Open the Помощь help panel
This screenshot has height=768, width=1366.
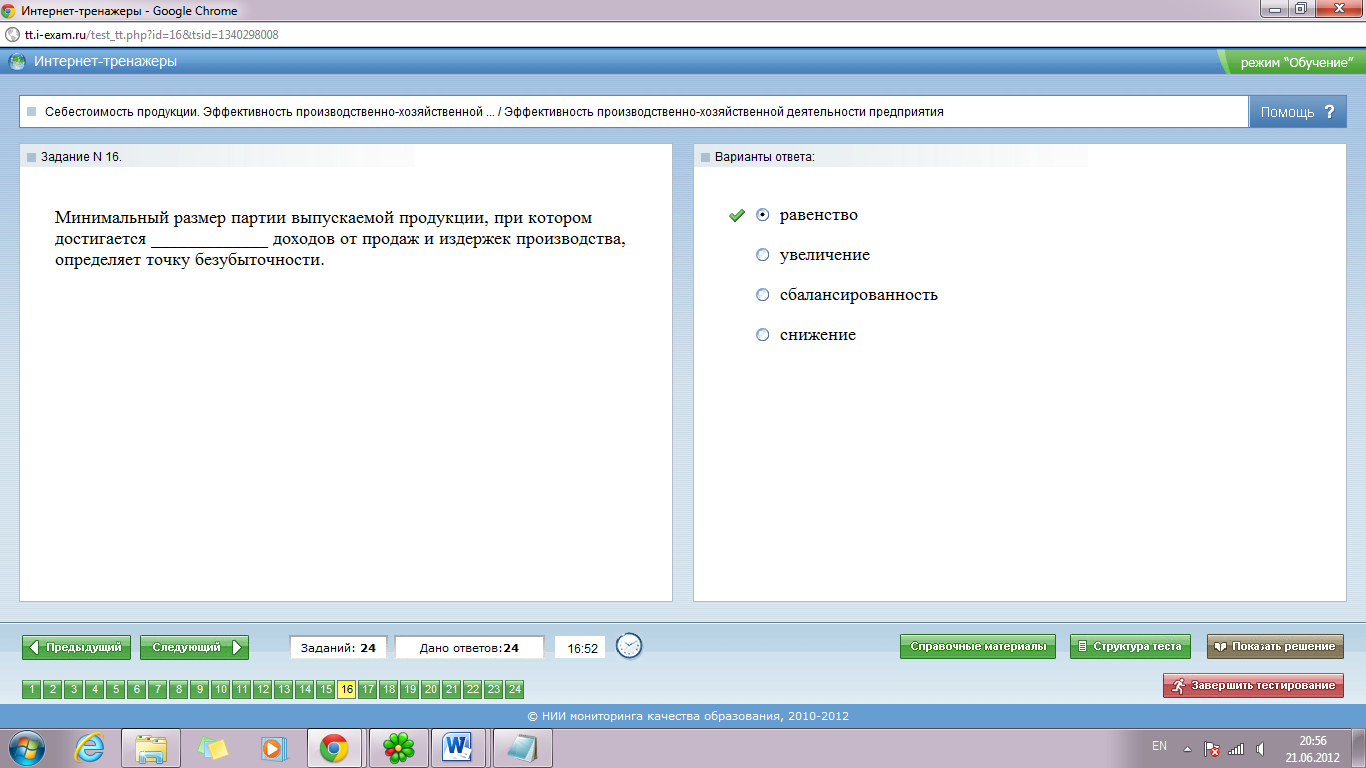tap(1297, 112)
